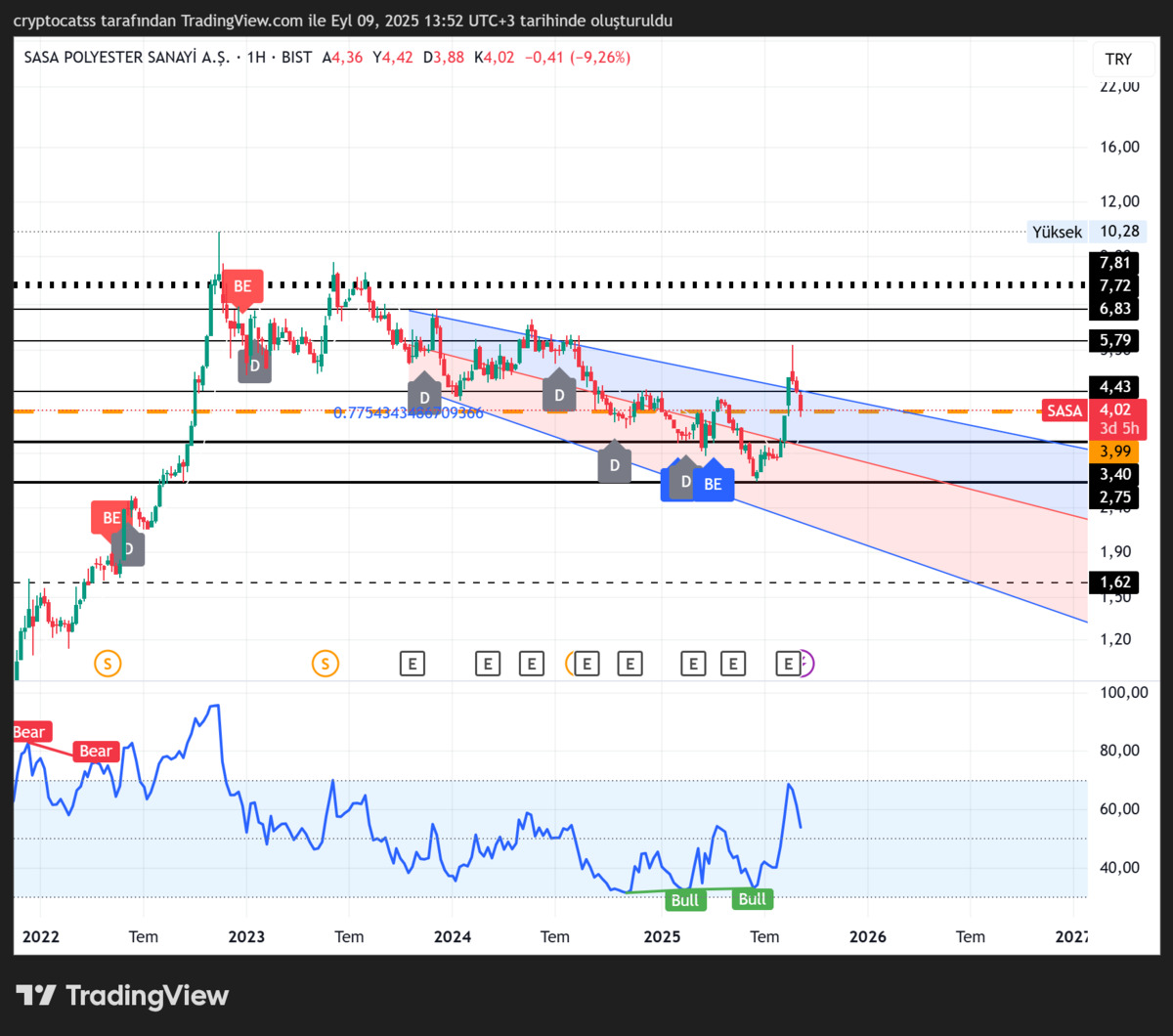
Task: Click the orange 3,99 price label
Action: (1115, 451)
